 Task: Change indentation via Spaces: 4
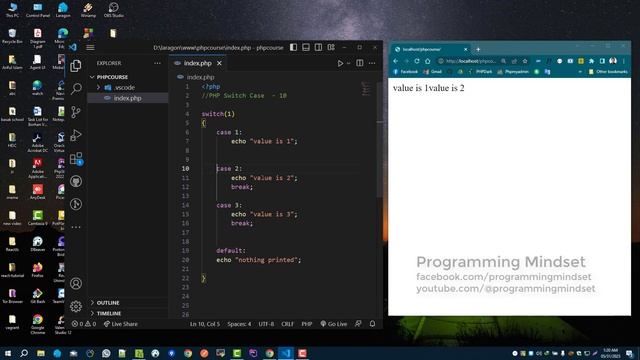tap(239, 324)
